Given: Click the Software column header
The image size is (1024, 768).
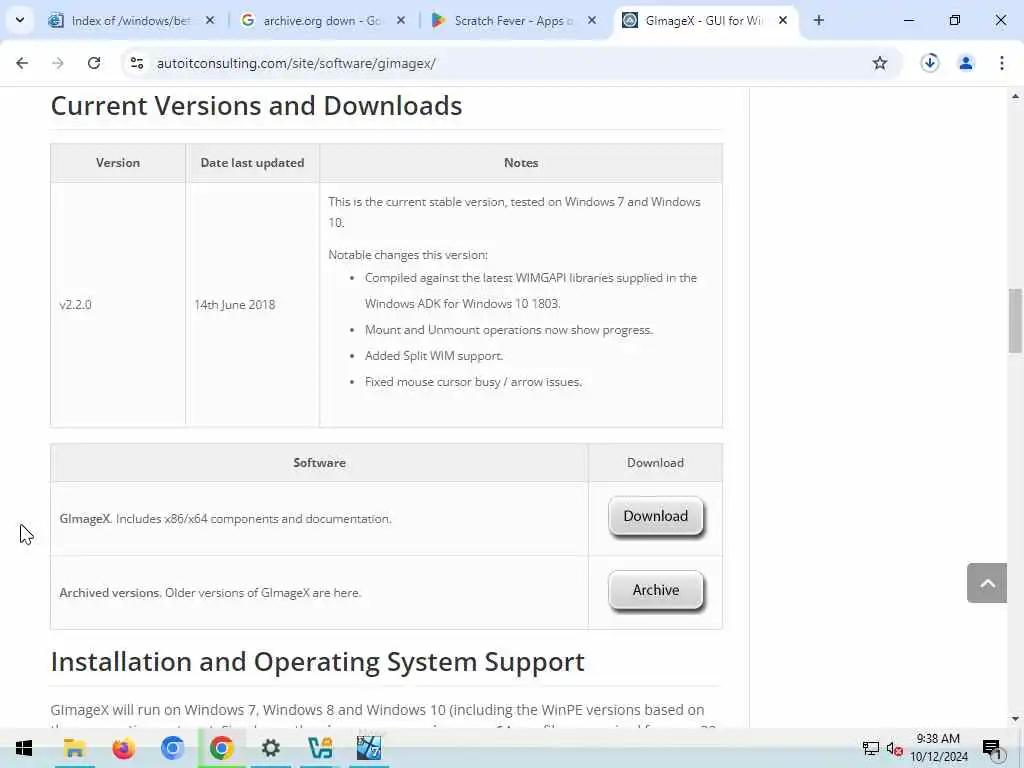Looking at the screenshot, I should pos(319,462).
